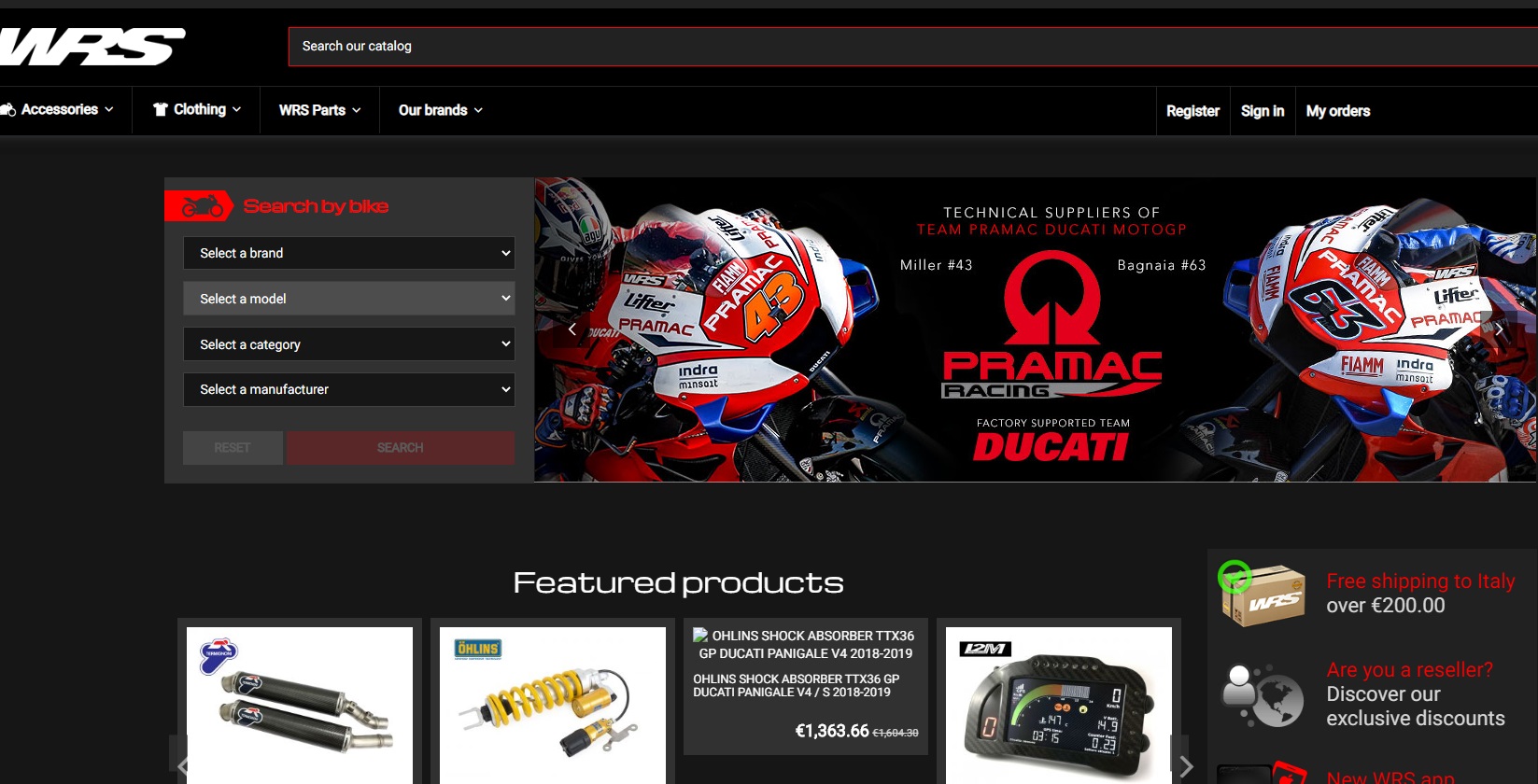This screenshot has height=784, width=1538.
Task: Expand the WRS Parts menu
Action: click(x=319, y=110)
